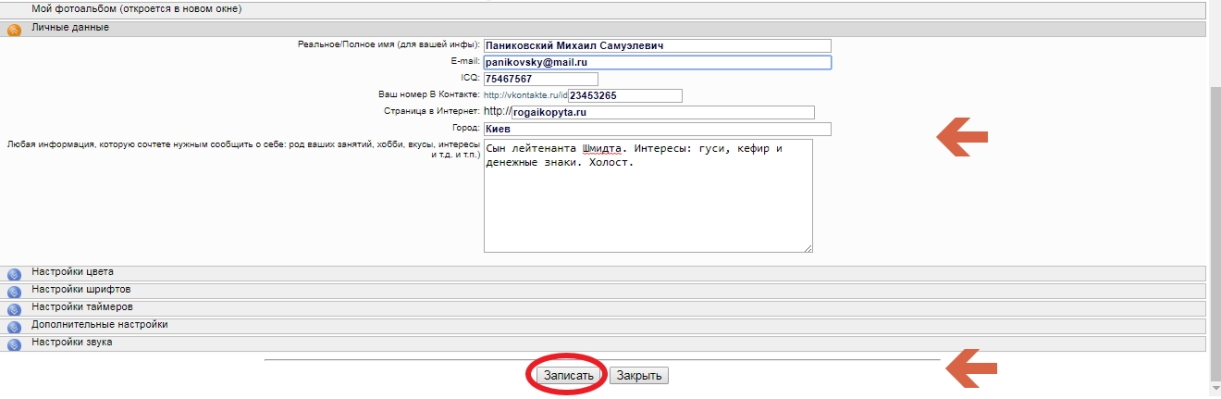
Task: Click the blue icon beside Настройки шрифтов
Action: click(14, 292)
